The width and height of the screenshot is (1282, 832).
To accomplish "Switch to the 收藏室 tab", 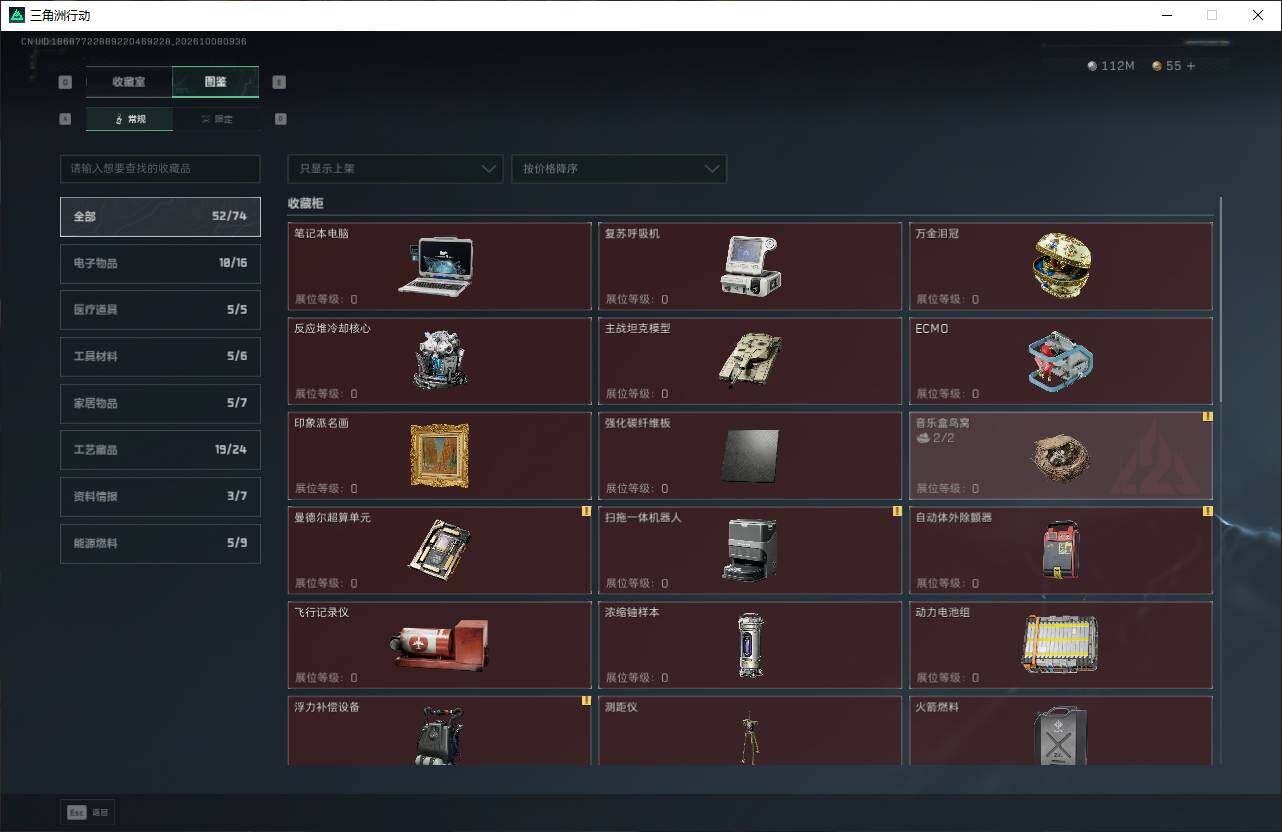I will point(129,82).
